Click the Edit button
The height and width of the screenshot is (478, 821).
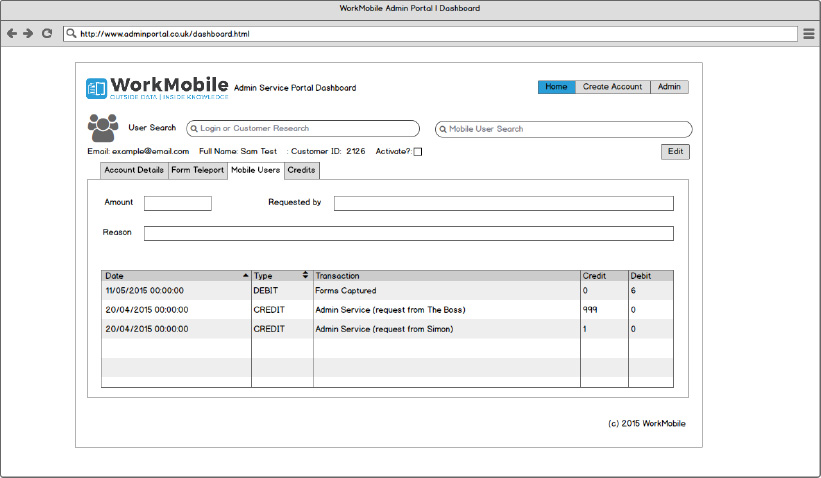675,151
